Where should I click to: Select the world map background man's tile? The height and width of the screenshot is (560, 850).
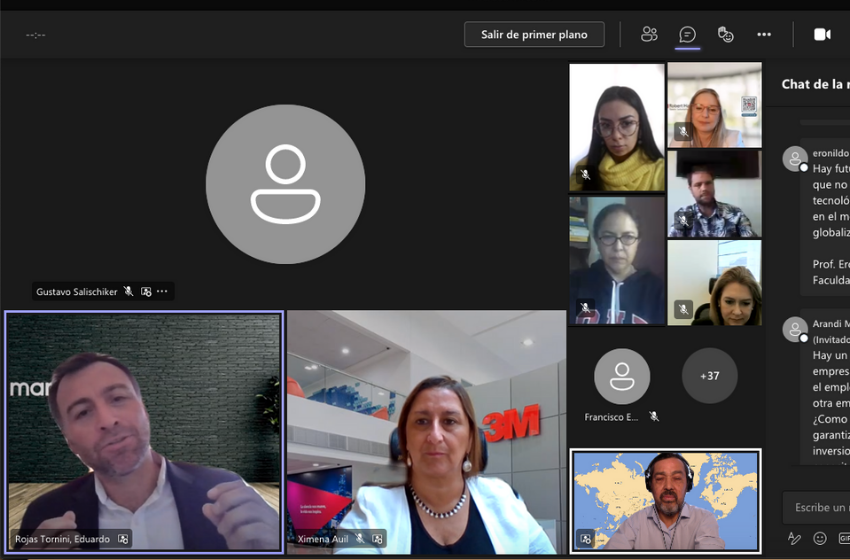[x=665, y=501]
